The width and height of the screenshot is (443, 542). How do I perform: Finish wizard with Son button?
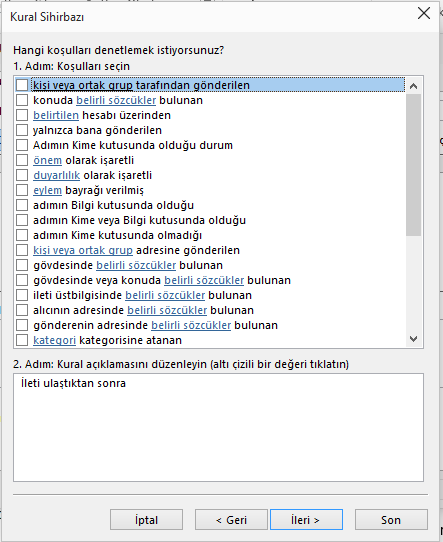(x=391, y=520)
